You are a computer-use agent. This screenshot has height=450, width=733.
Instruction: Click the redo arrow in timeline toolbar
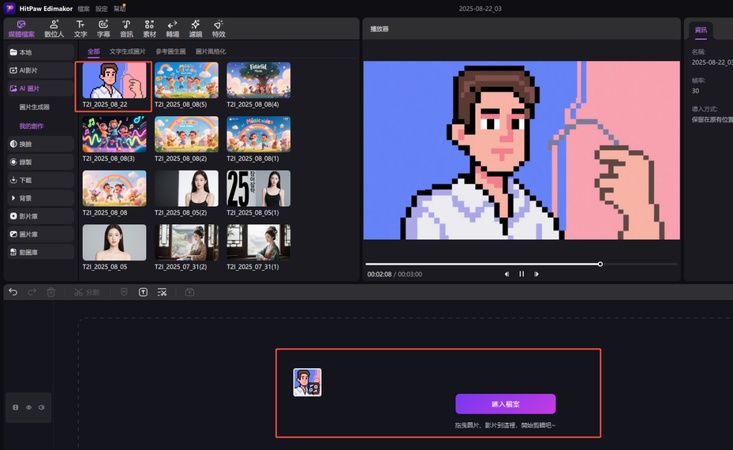pos(32,292)
